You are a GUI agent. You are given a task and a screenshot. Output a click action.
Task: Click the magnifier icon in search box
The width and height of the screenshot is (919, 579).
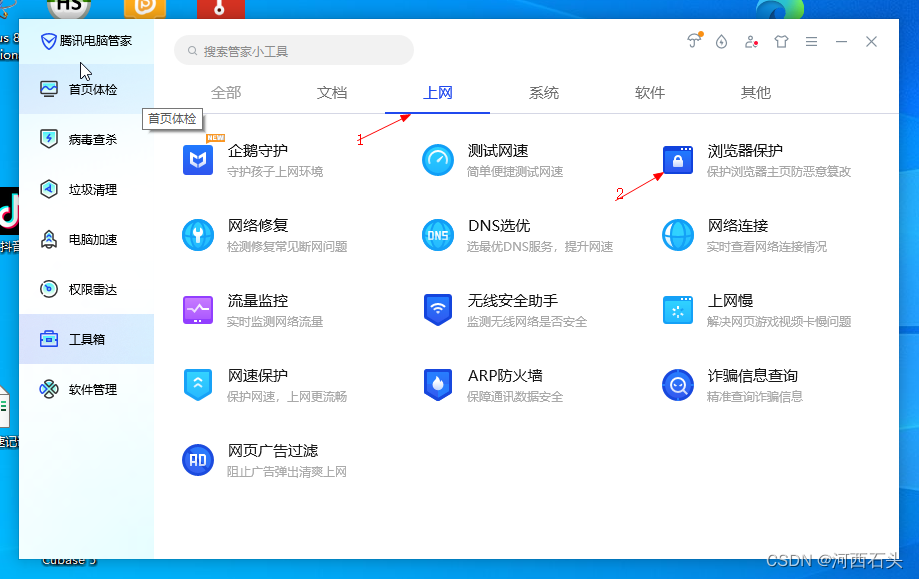point(192,51)
